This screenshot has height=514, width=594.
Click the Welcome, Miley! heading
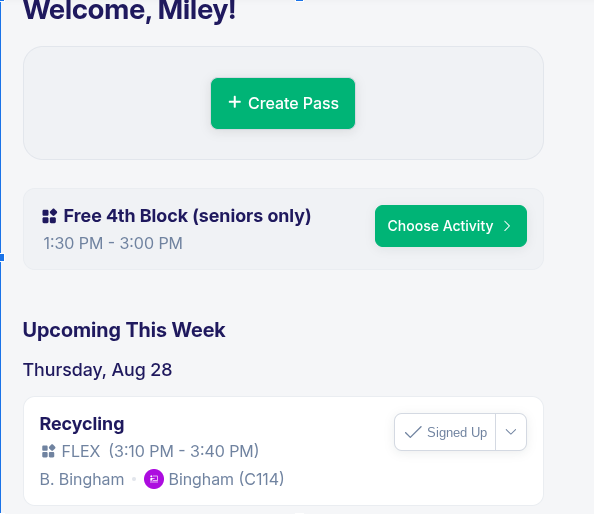(129, 10)
